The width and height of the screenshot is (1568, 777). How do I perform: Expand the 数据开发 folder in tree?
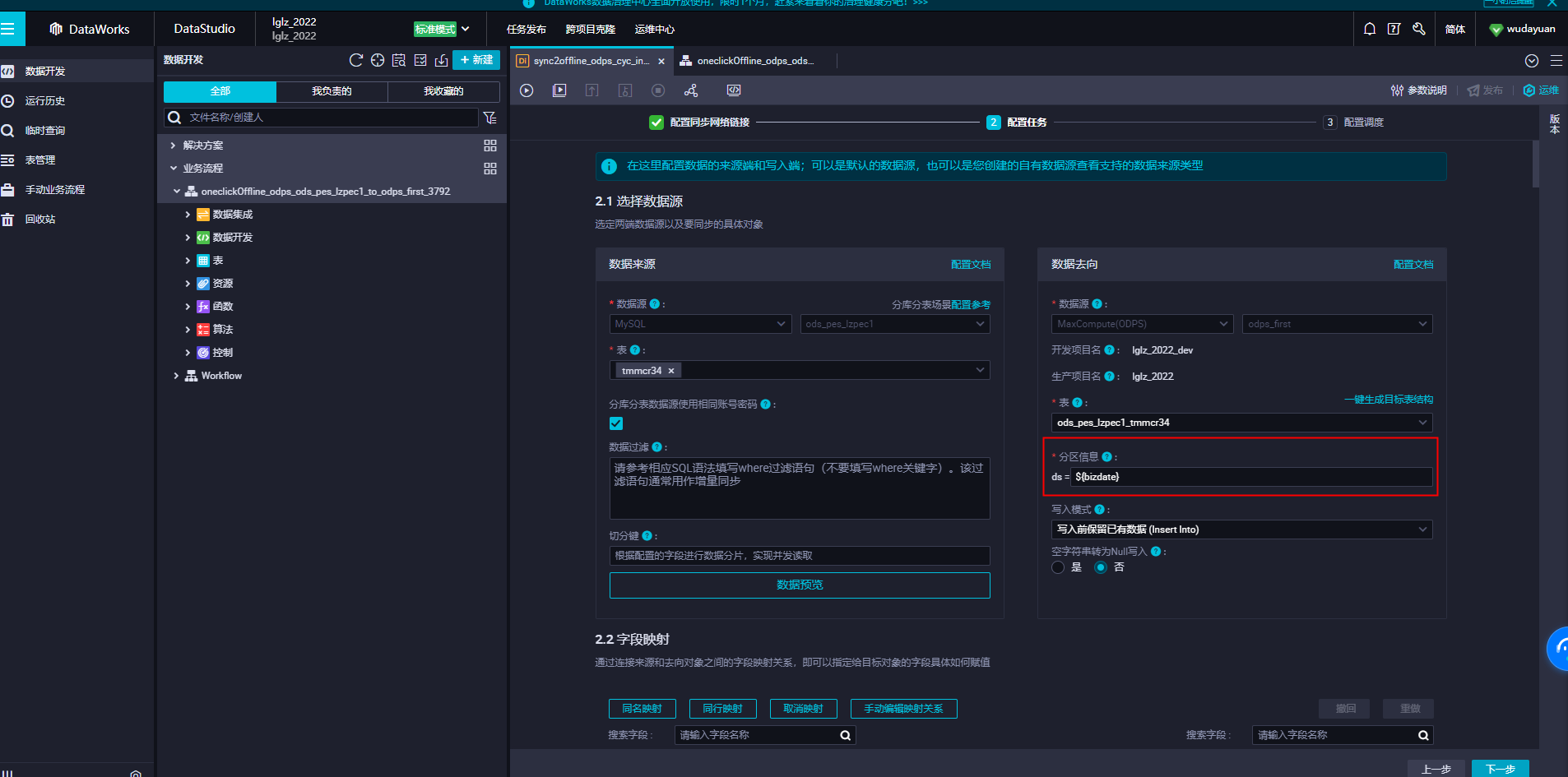pyautogui.click(x=188, y=238)
